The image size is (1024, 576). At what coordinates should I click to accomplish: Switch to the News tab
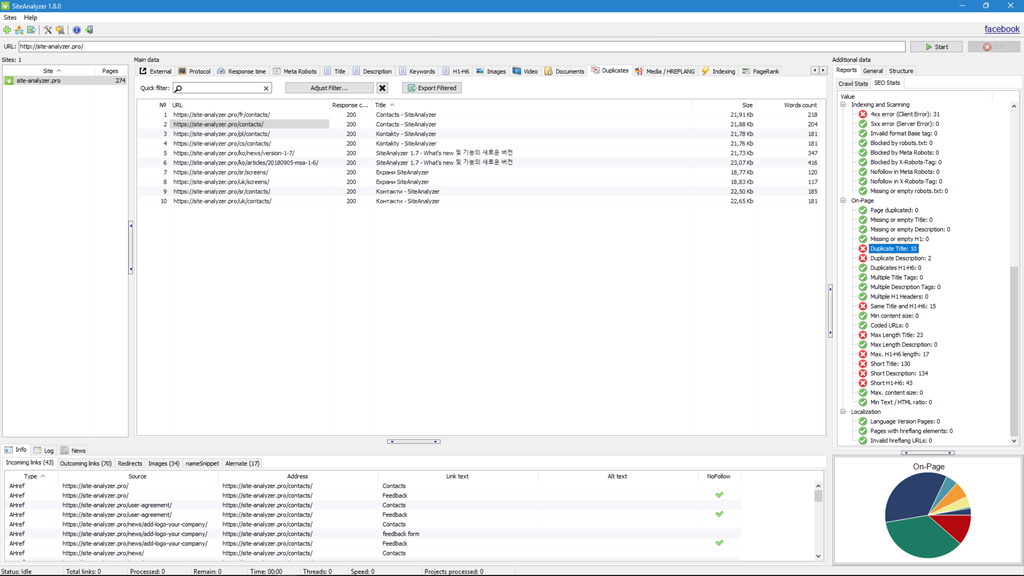pyautogui.click(x=73, y=451)
